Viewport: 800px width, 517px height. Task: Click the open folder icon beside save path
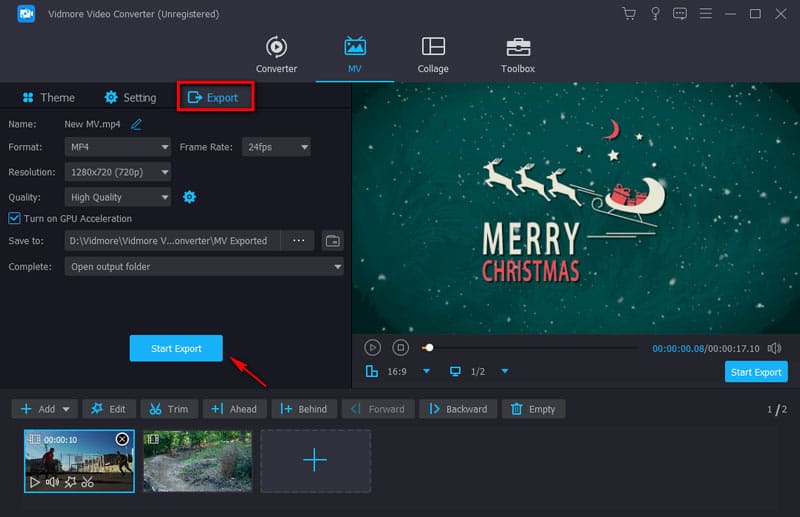[x=333, y=241]
